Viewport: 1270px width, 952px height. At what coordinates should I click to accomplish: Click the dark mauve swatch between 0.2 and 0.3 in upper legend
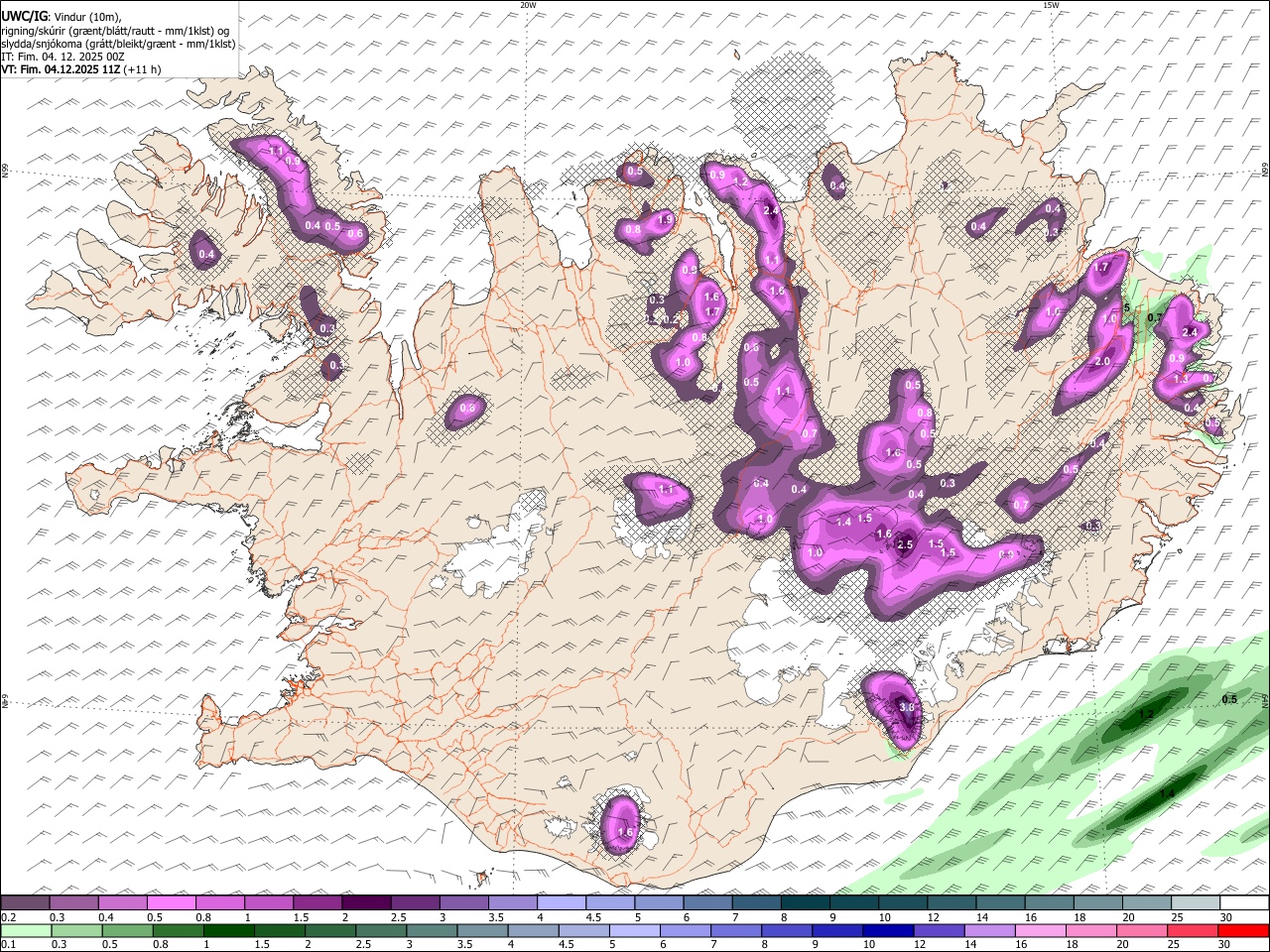tap(26, 902)
